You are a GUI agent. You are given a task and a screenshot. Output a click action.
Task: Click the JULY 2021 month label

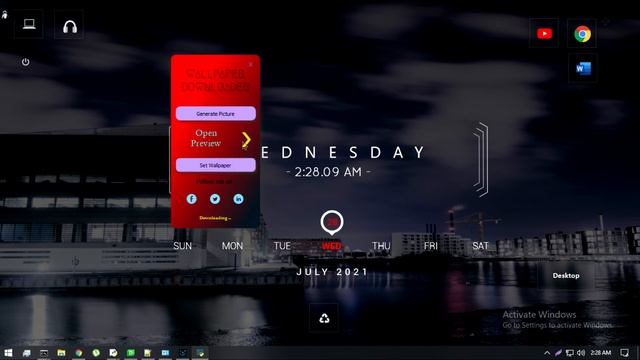(332, 272)
